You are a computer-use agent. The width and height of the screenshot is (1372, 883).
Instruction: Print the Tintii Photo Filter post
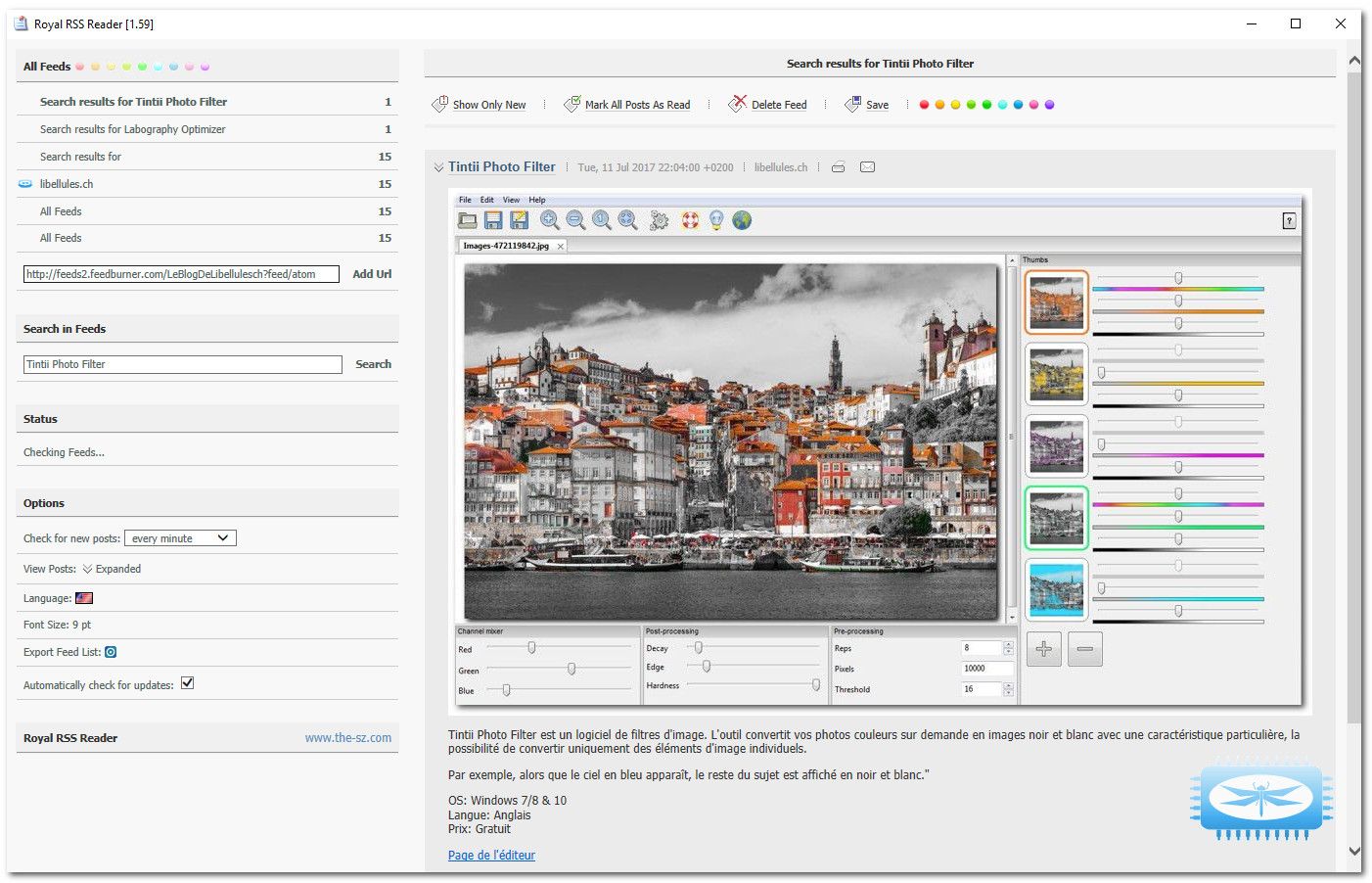point(838,167)
